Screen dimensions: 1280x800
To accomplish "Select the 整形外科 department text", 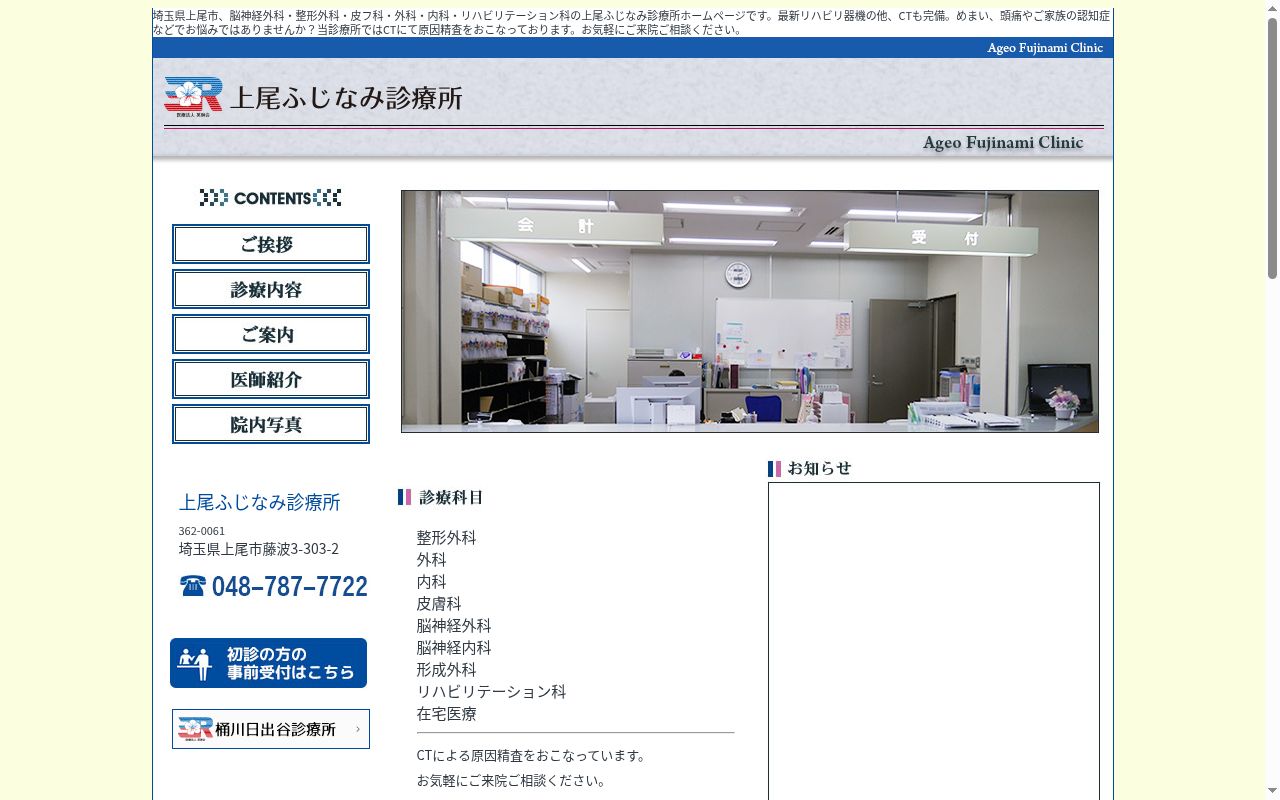I will [446, 538].
